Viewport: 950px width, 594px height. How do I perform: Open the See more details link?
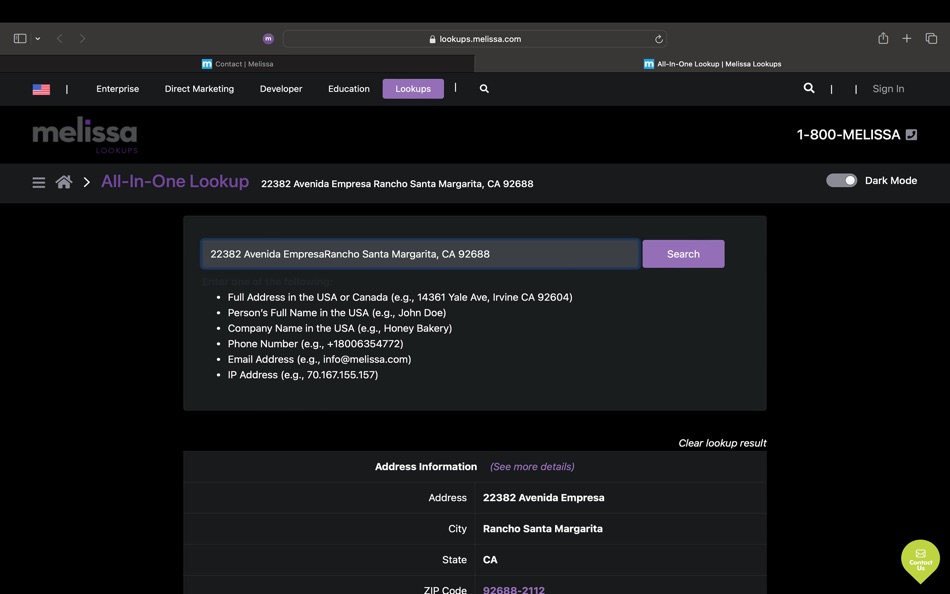coord(532,467)
